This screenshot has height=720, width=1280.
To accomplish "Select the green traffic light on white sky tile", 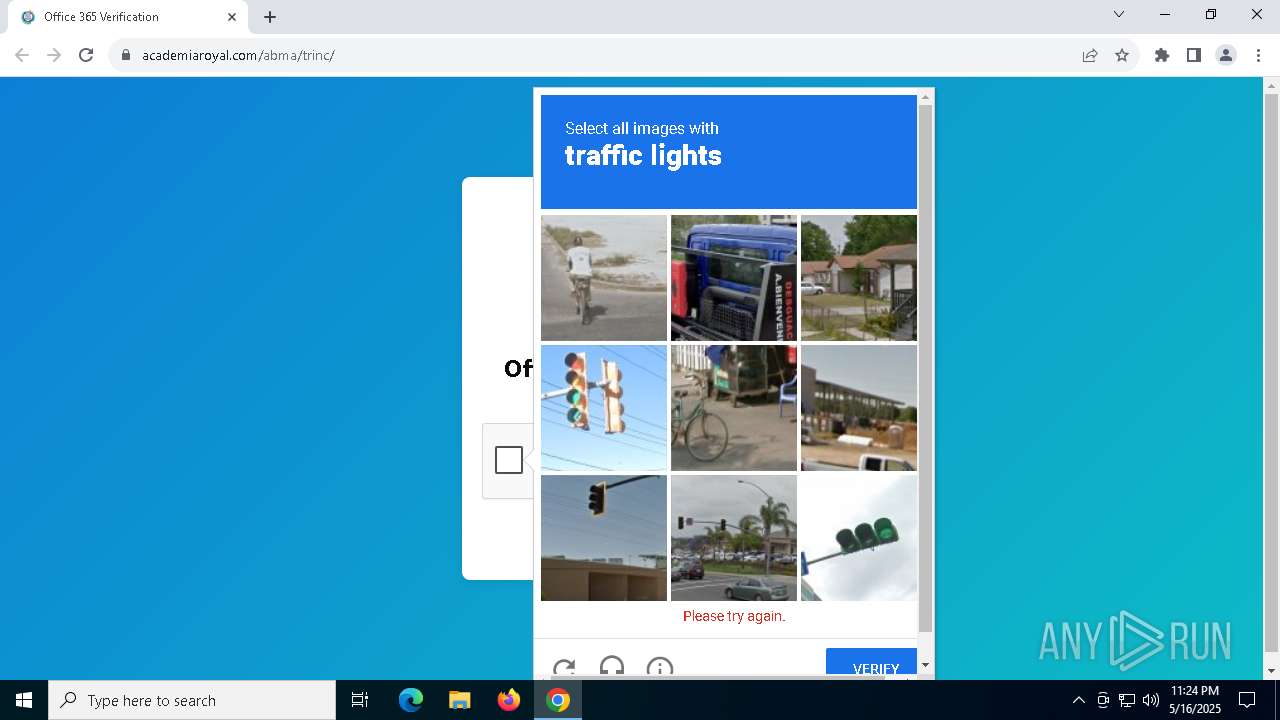I will click(x=859, y=538).
